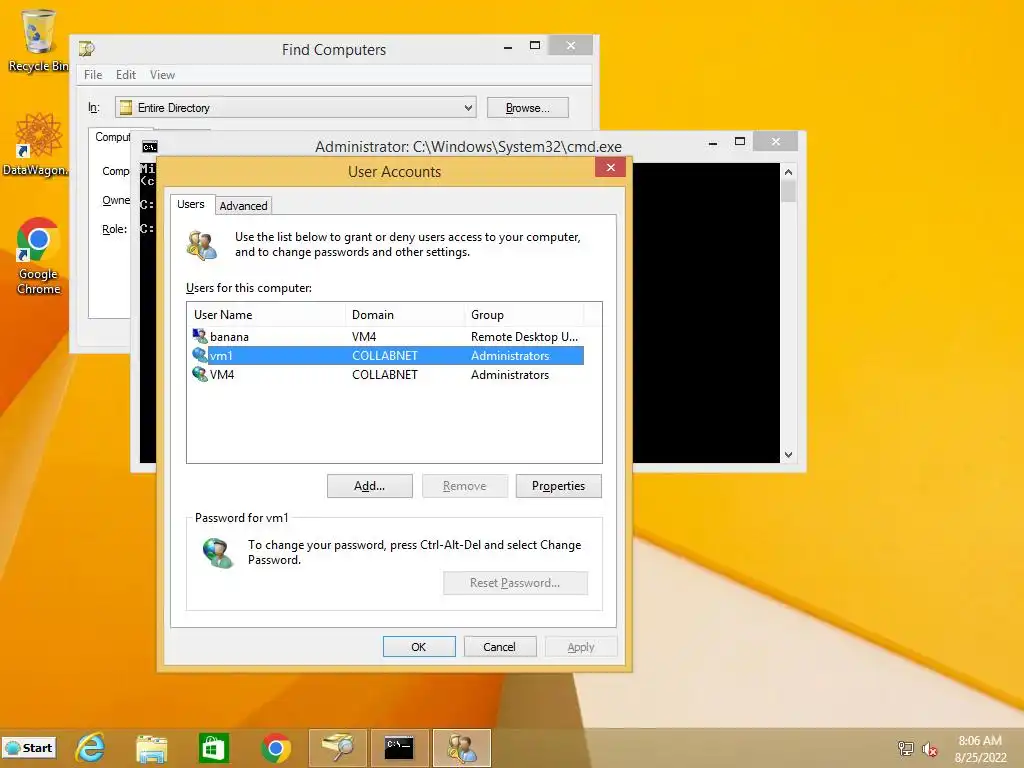Screen dimensions: 1024x768
Task: Open the View menu in Find Computers
Action: (162, 74)
